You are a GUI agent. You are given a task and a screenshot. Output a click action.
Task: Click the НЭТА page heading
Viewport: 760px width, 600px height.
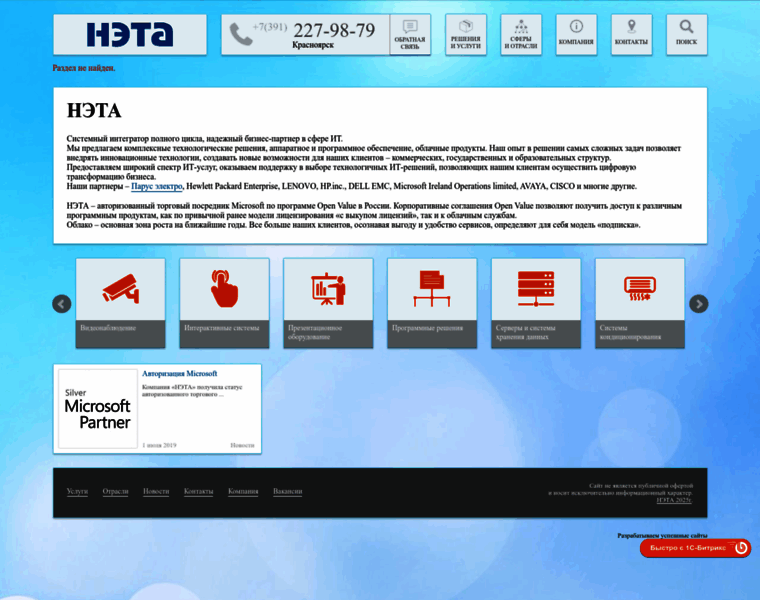94,111
